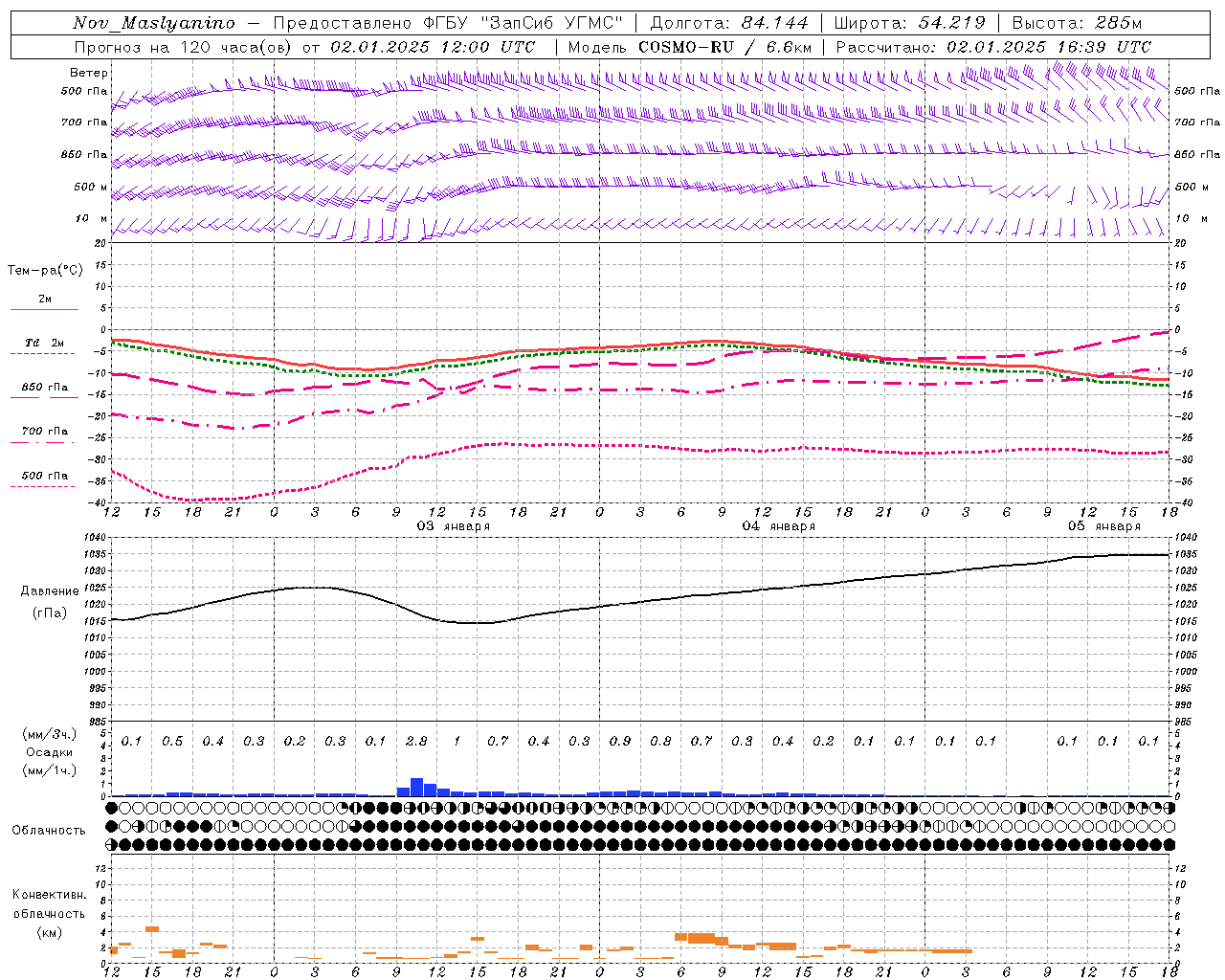The image size is (1225, 980).
Task: Click the date label '03 января'
Action: 454,525
